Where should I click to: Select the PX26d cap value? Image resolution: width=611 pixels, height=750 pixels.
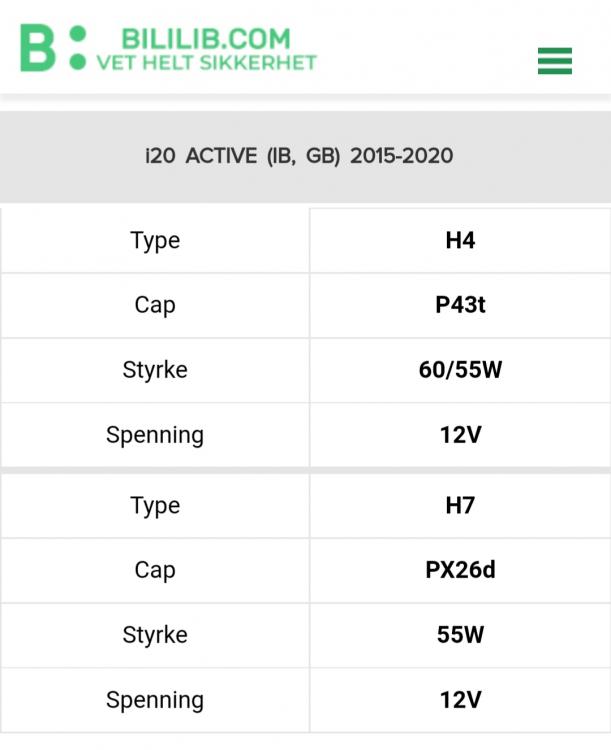click(460, 570)
